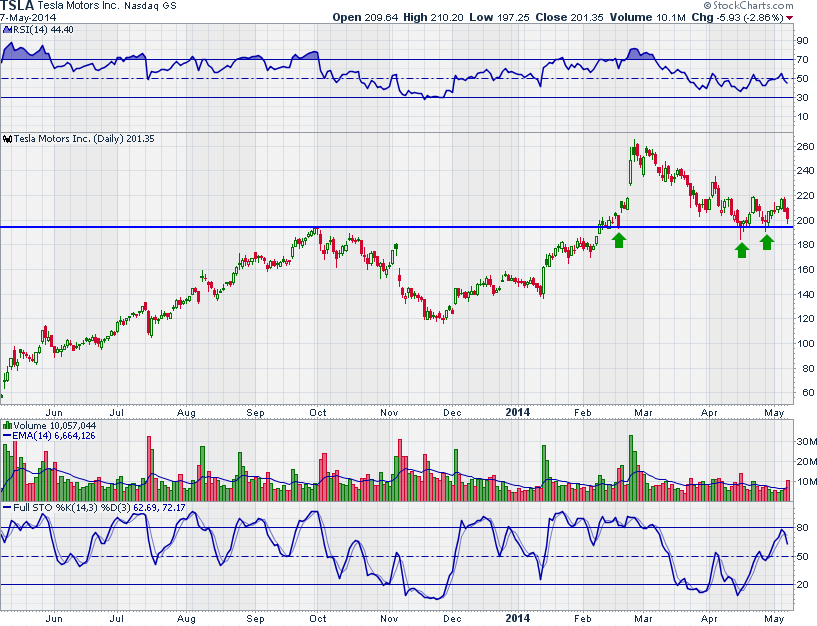Click the red down-triangle change indicator

point(789,18)
